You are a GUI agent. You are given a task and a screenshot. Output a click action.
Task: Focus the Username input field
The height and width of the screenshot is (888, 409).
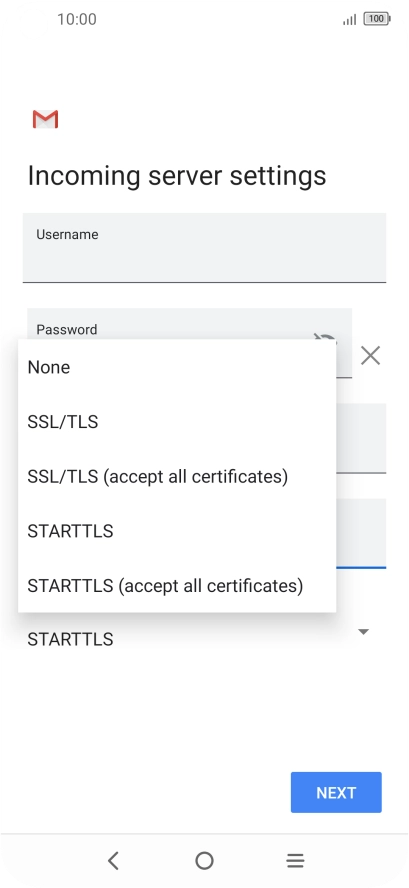click(x=204, y=247)
